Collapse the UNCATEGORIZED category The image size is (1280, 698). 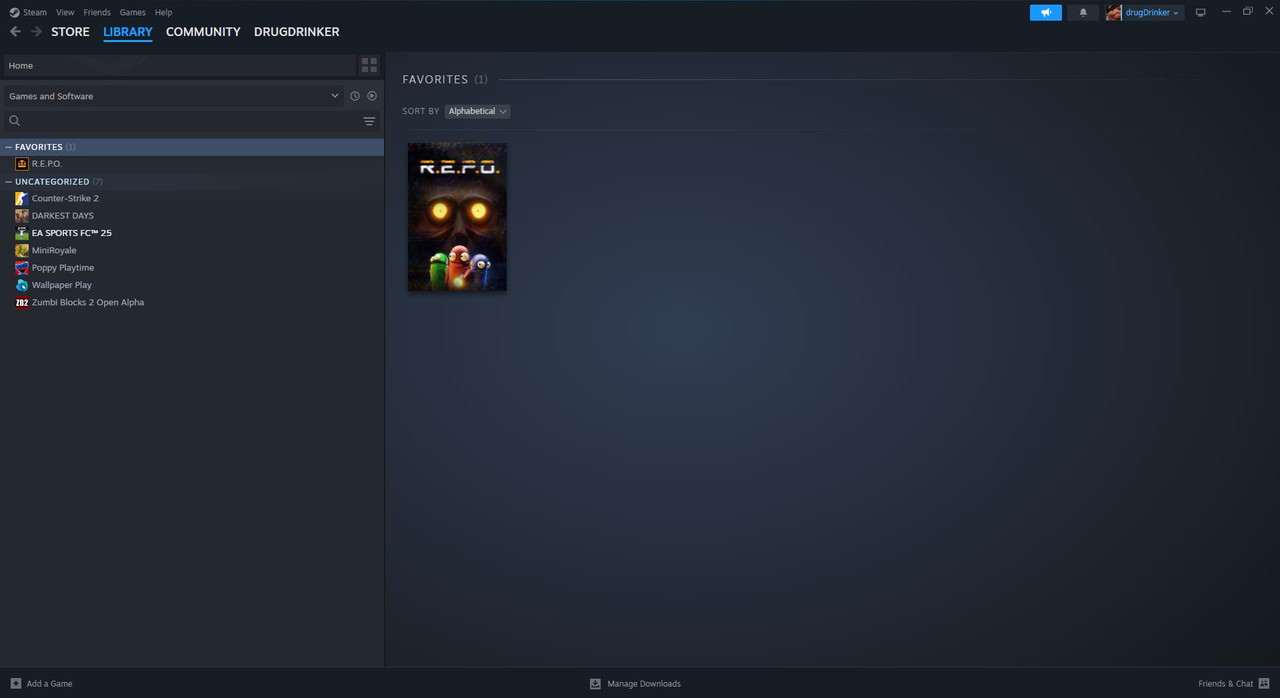tap(9, 182)
